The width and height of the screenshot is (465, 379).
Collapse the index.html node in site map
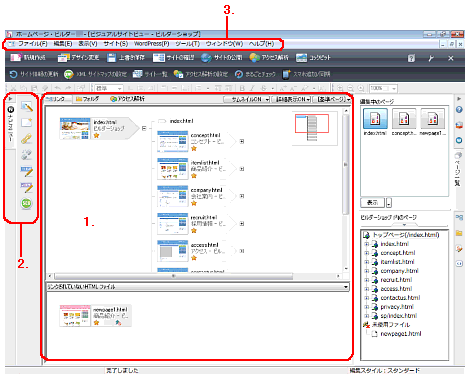(144, 128)
